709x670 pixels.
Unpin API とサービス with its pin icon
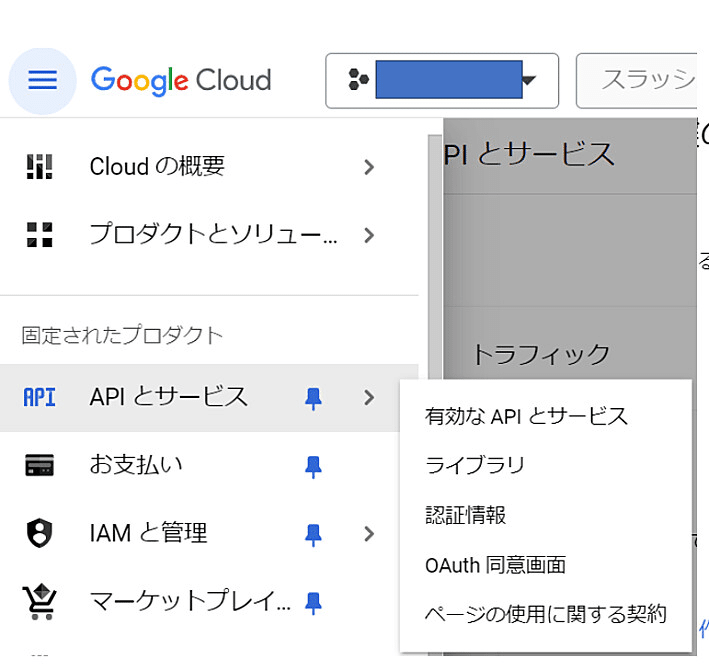click(313, 398)
